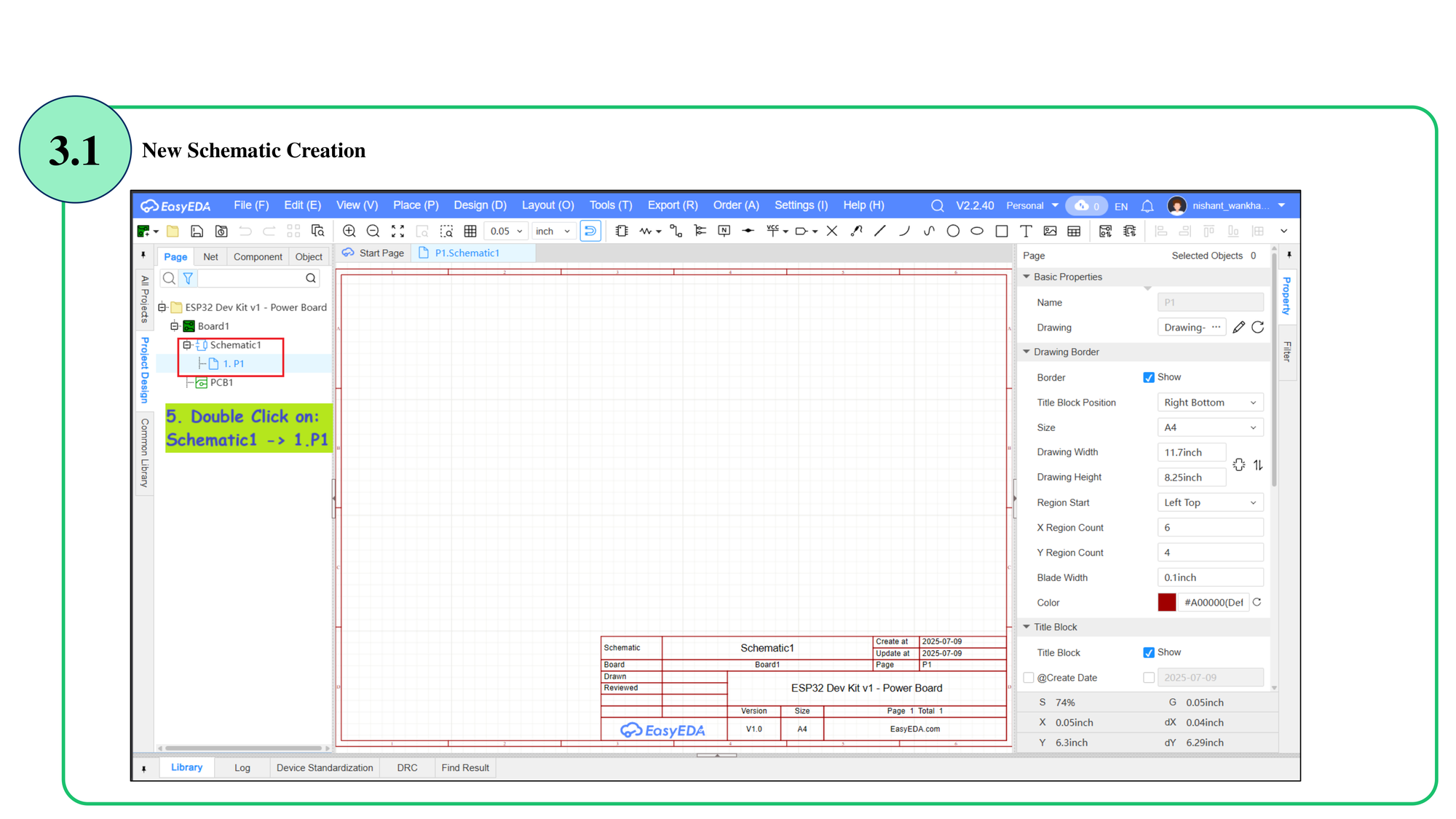Image resolution: width=1456 pixels, height=819 pixels.
Task: Open the Place (P) menu
Action: (x=416, y=205)
